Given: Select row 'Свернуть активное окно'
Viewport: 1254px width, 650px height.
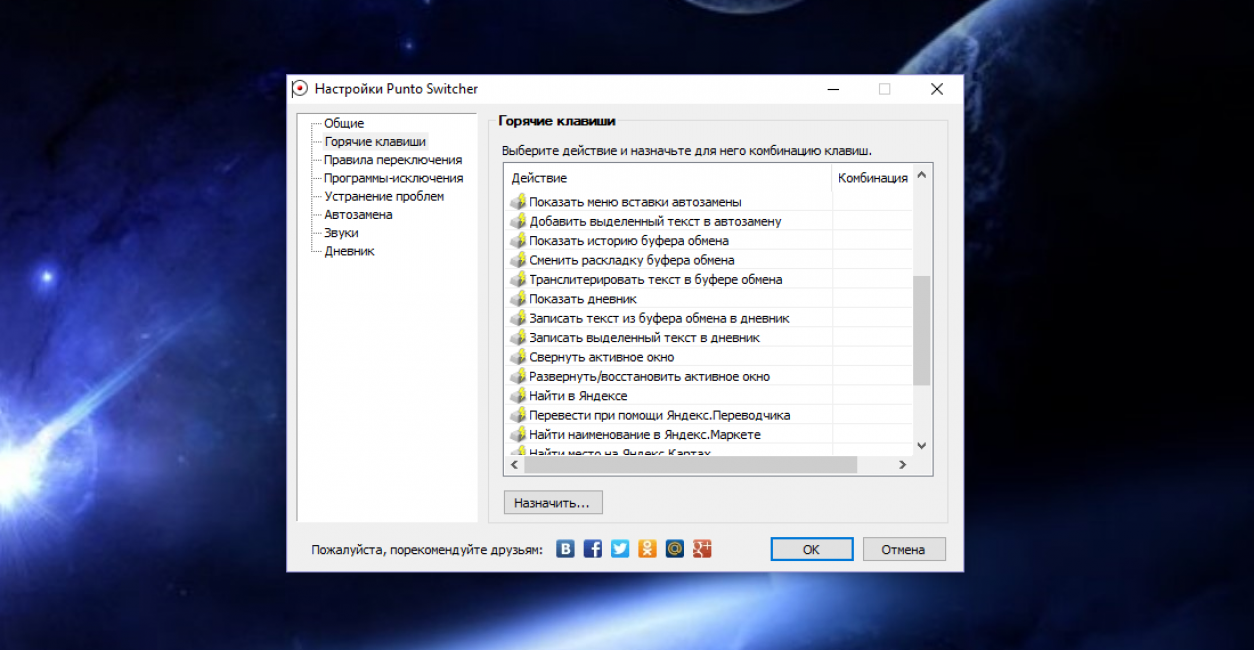Looking at the screenshot, I should [x=708, y=357].
